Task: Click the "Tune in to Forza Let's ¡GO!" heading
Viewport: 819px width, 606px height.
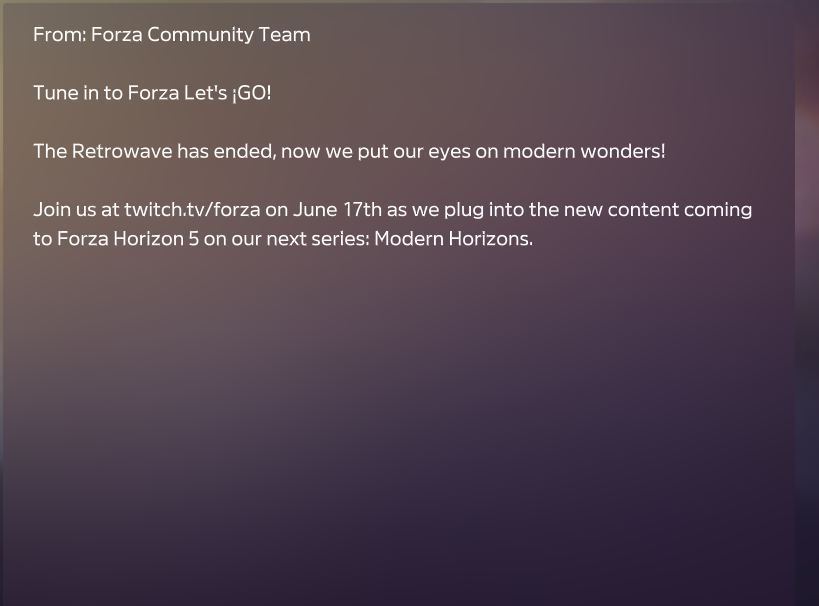Action: [x=152, y=93]
